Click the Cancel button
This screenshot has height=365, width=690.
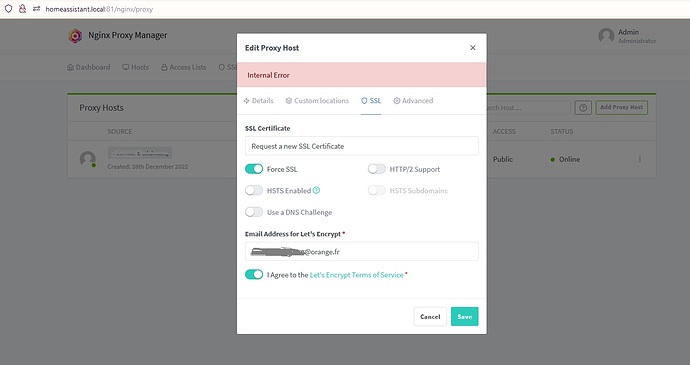pos(430,317)
